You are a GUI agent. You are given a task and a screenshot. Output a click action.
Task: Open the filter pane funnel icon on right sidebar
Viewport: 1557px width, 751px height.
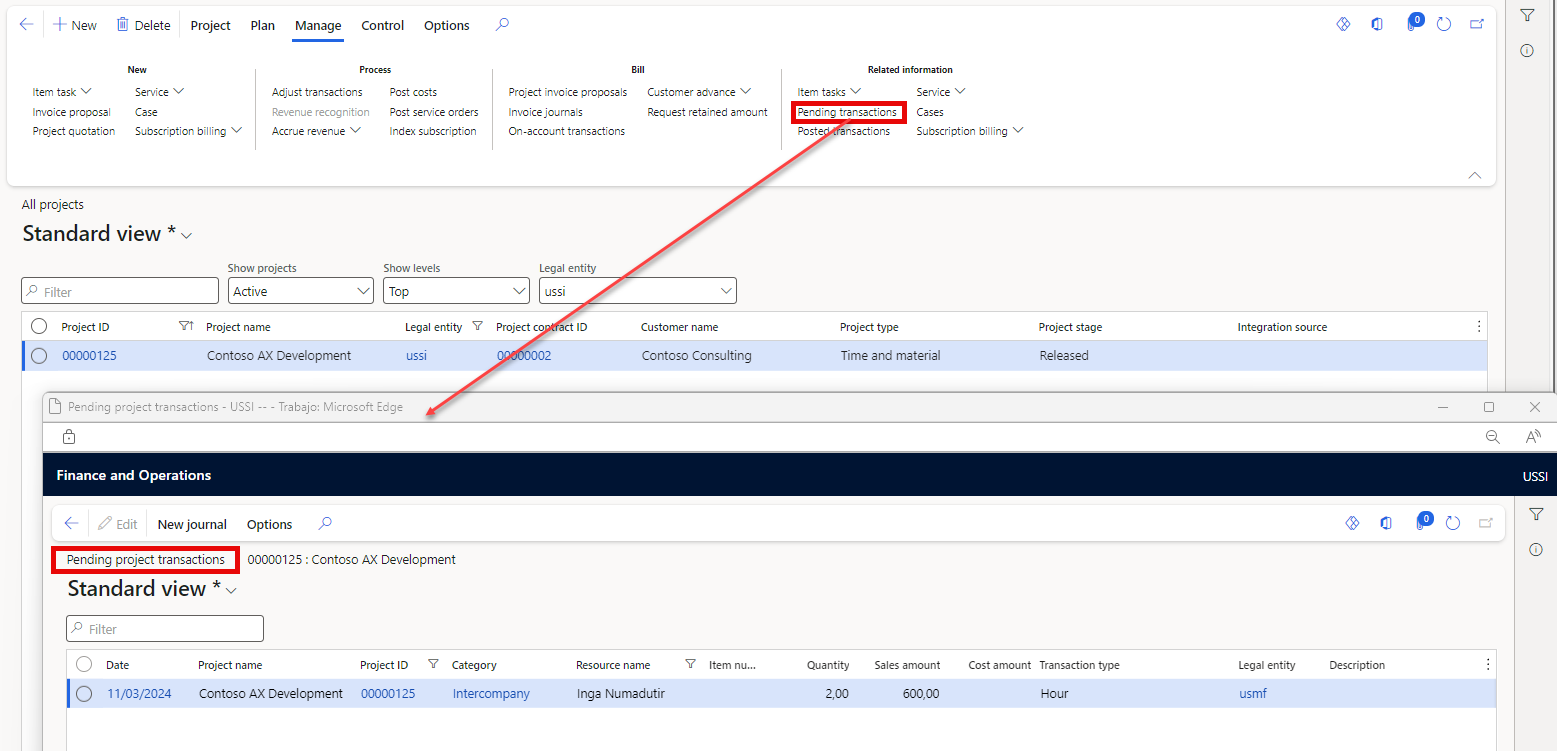tap(1527, 14)
